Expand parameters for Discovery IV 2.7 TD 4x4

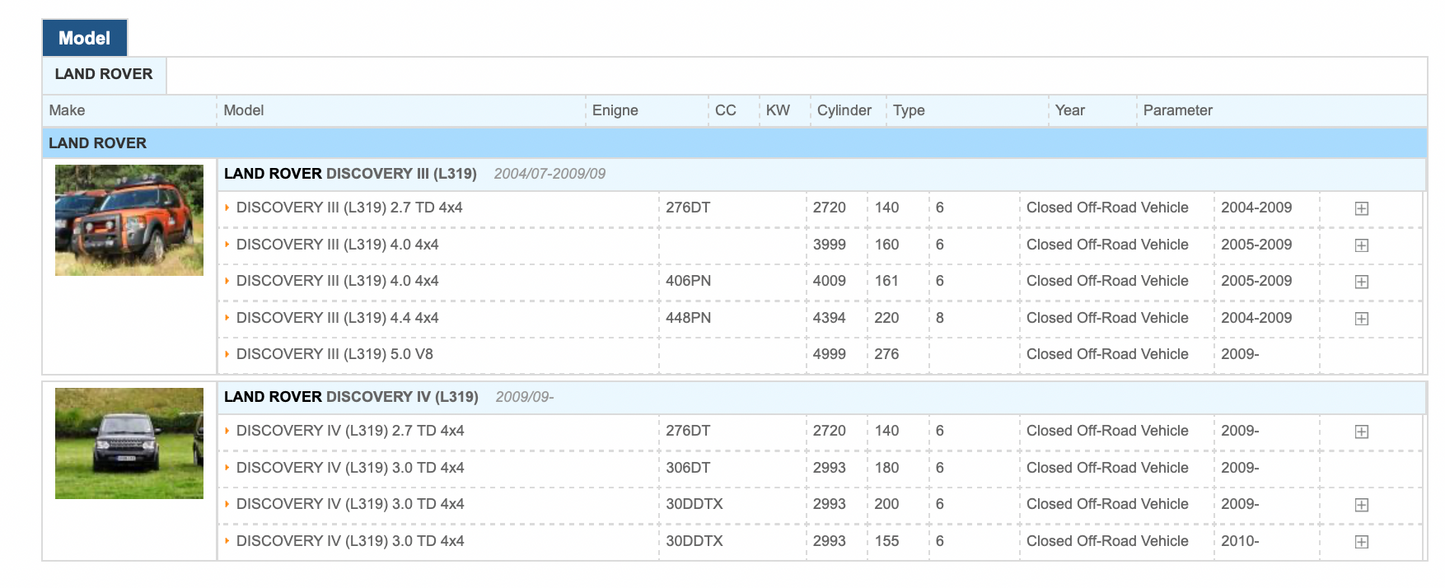[x=1361, y=431]
